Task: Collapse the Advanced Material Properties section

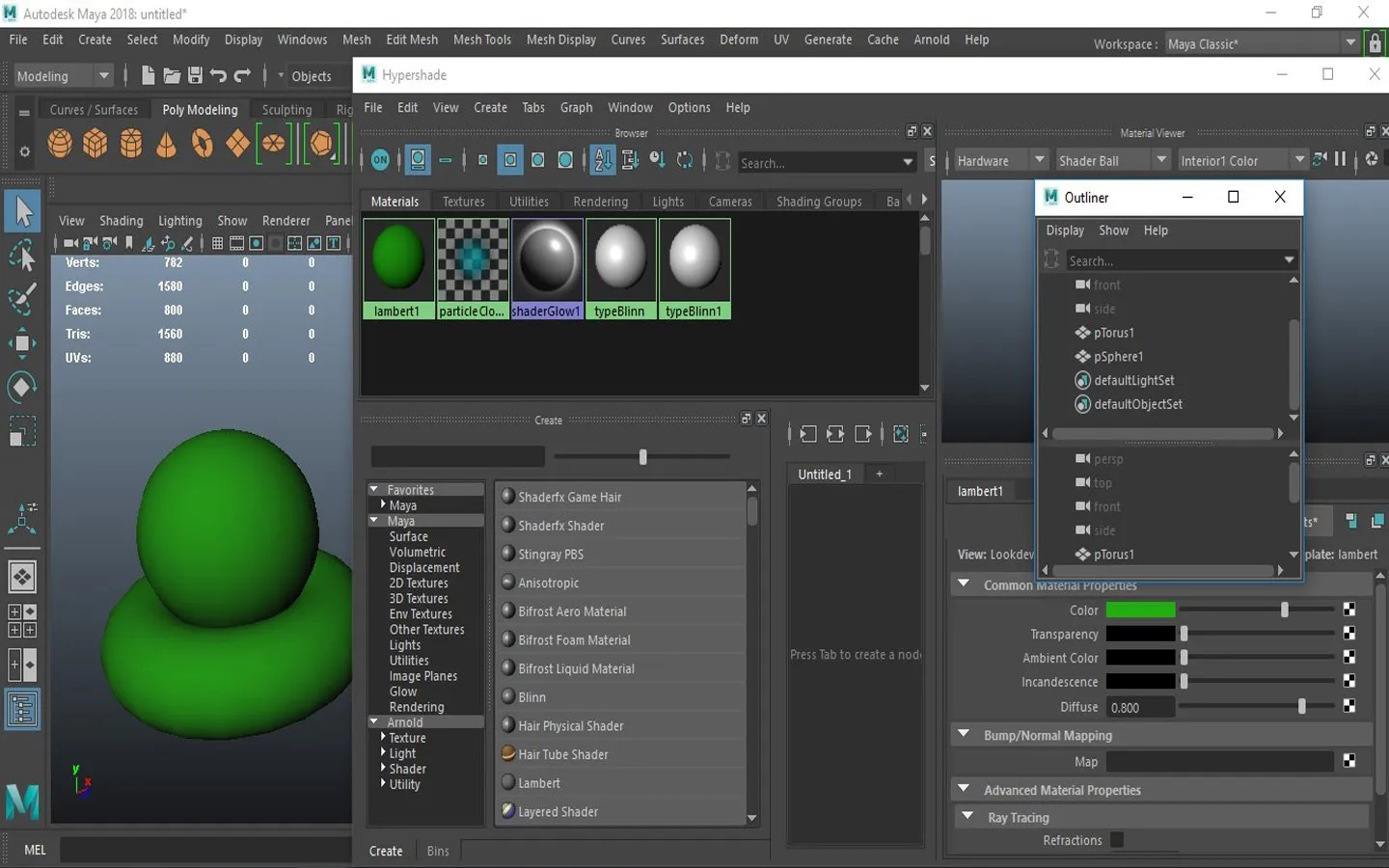Action: [x=963, y=789]
